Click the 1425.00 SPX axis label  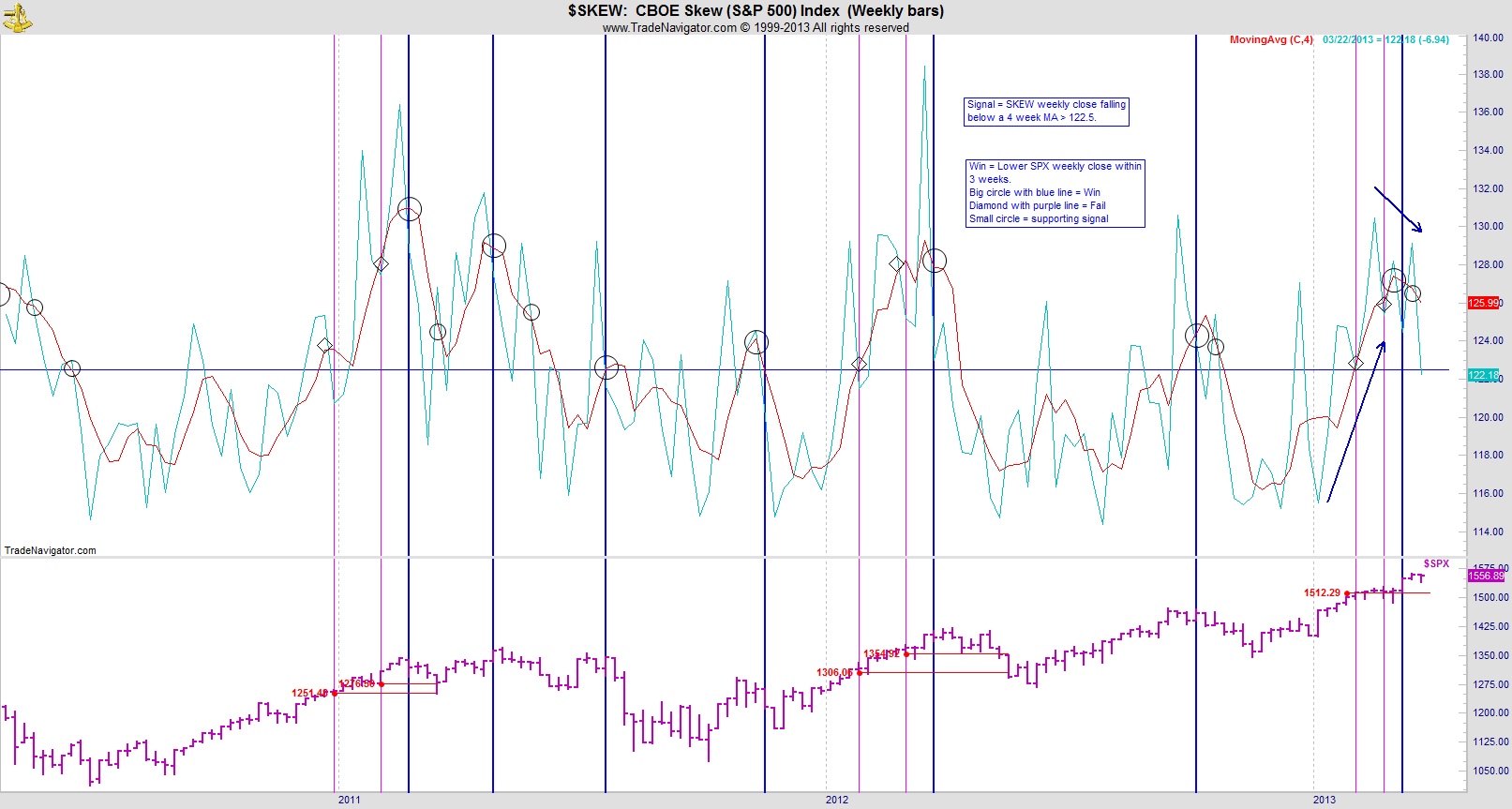coord(1490,626)
